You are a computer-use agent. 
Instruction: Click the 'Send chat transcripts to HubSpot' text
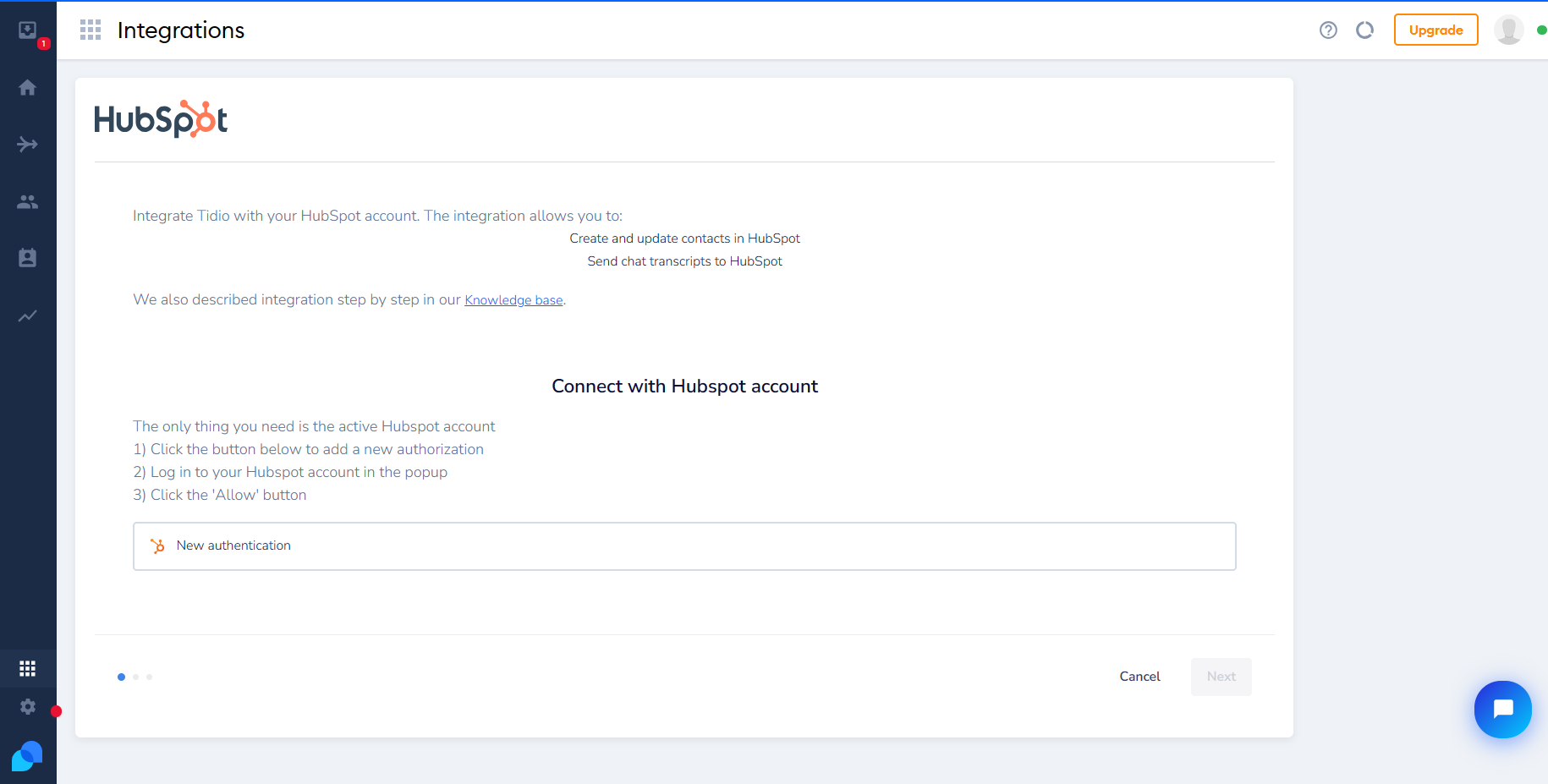tap(684, 261)
